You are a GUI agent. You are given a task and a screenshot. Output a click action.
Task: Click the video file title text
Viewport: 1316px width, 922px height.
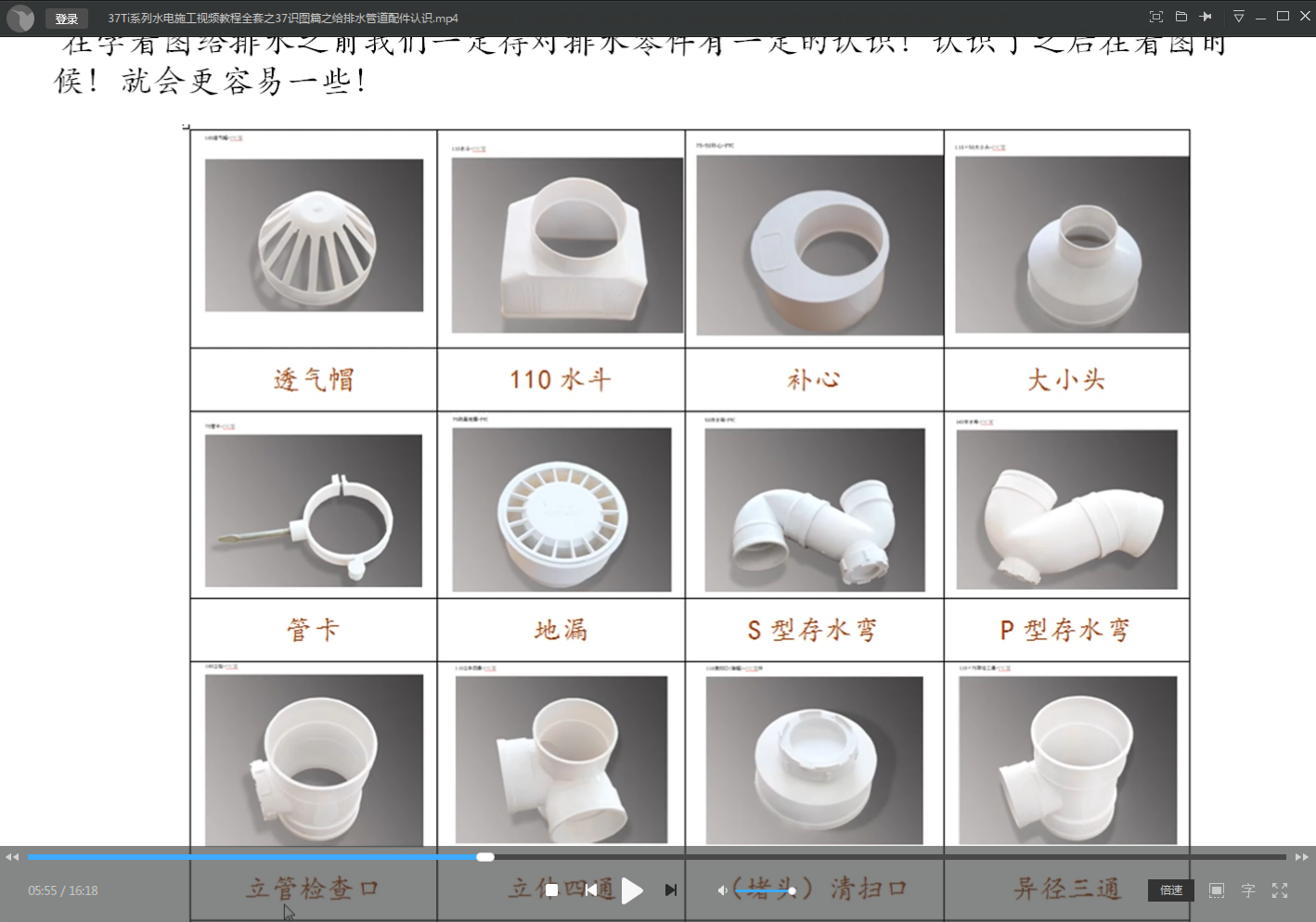pyautogui.click(x=283, y=19)
